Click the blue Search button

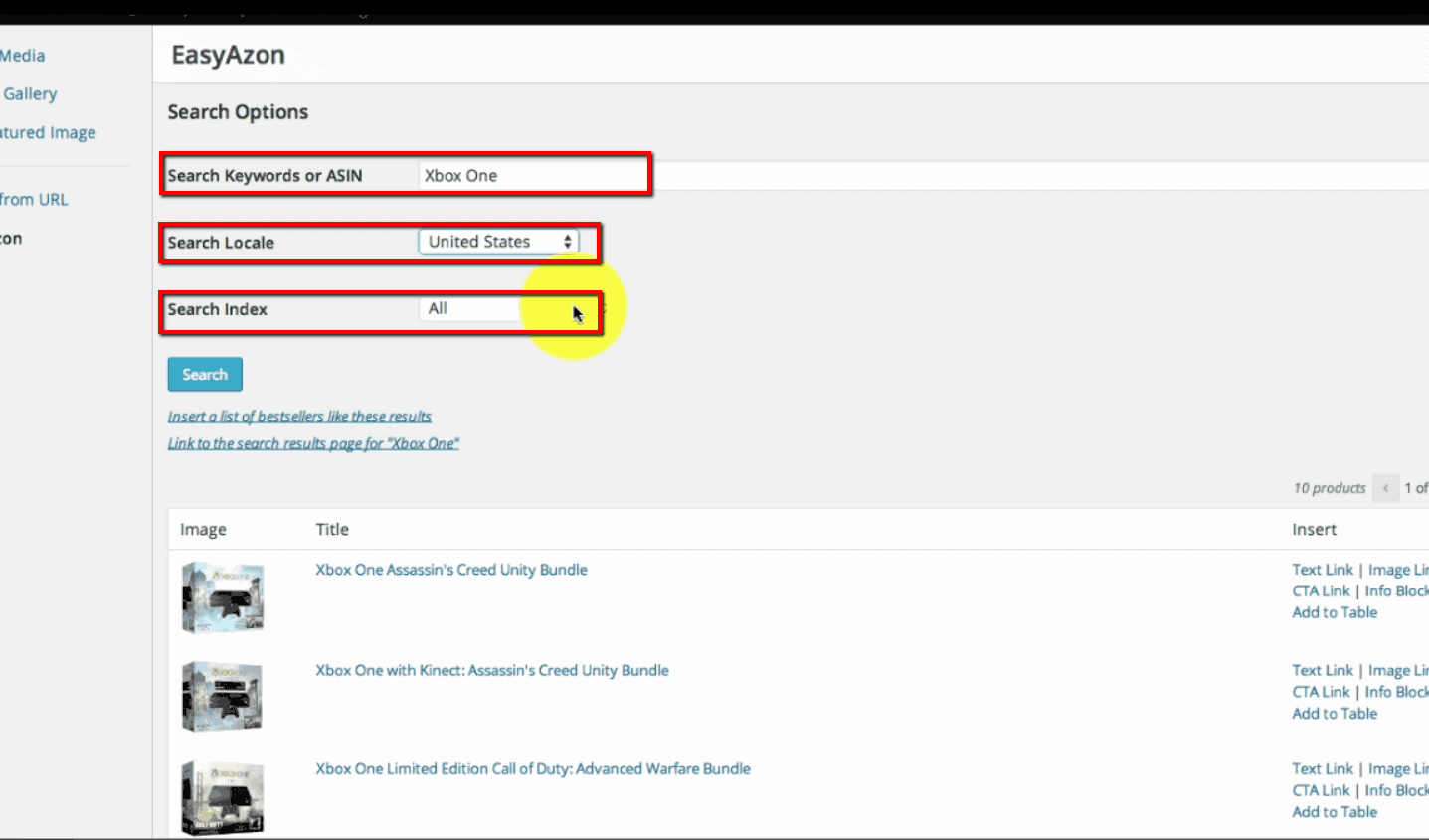tap(205, 375)
